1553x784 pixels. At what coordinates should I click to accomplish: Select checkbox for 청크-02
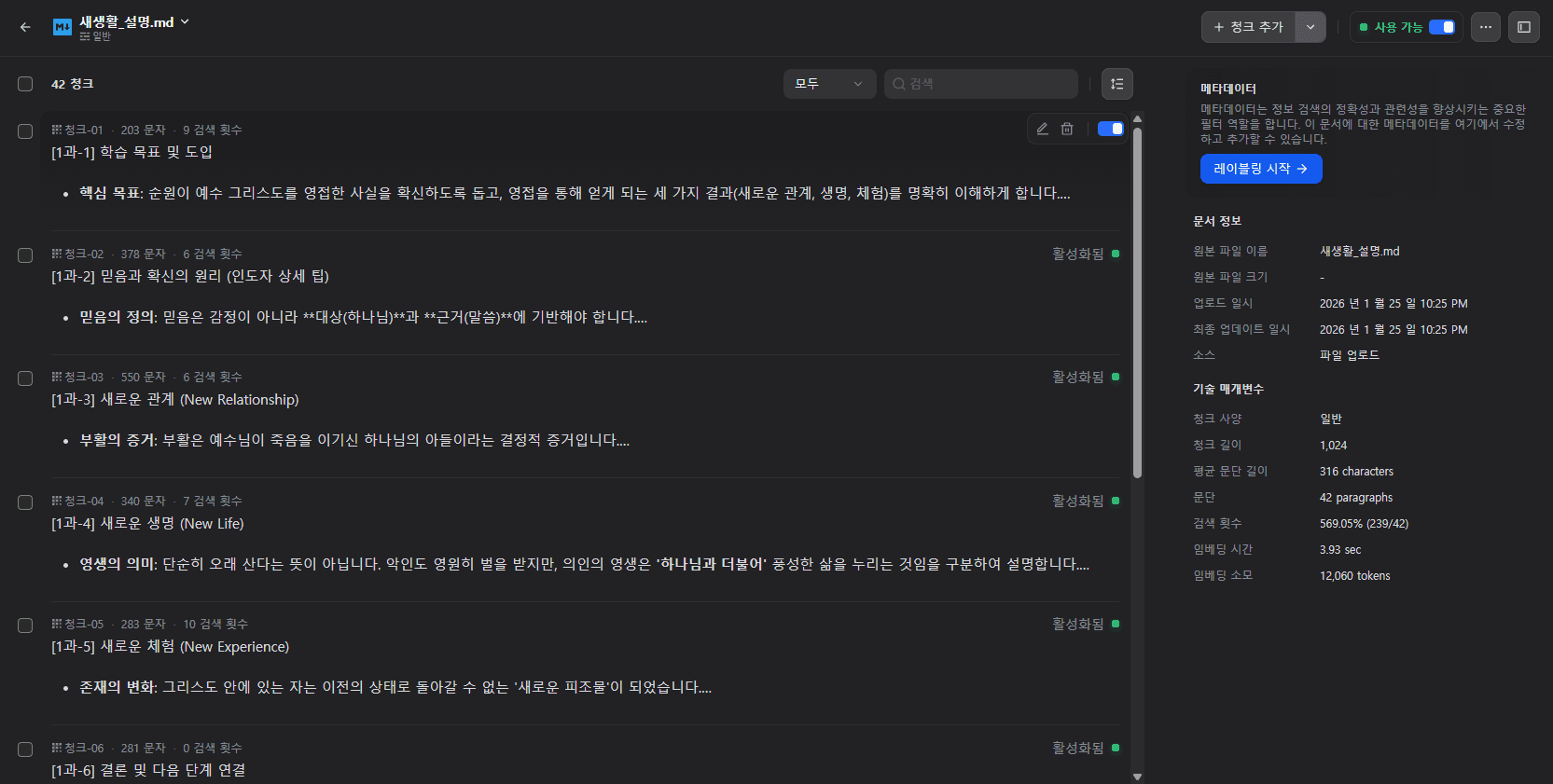coord(25,255)
